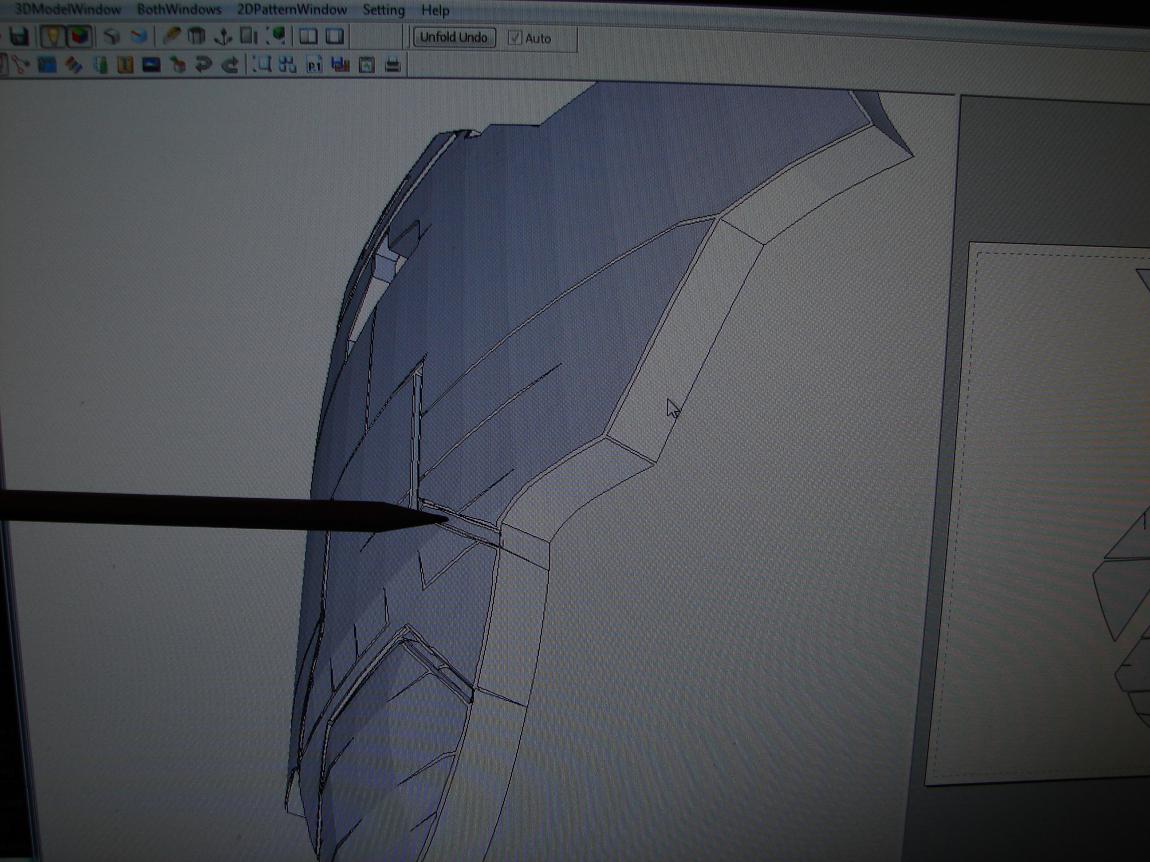Viewport: 1150px width, 862px height.
Task: Click the green cube with dotted frame icon
Action: [277, 37]
